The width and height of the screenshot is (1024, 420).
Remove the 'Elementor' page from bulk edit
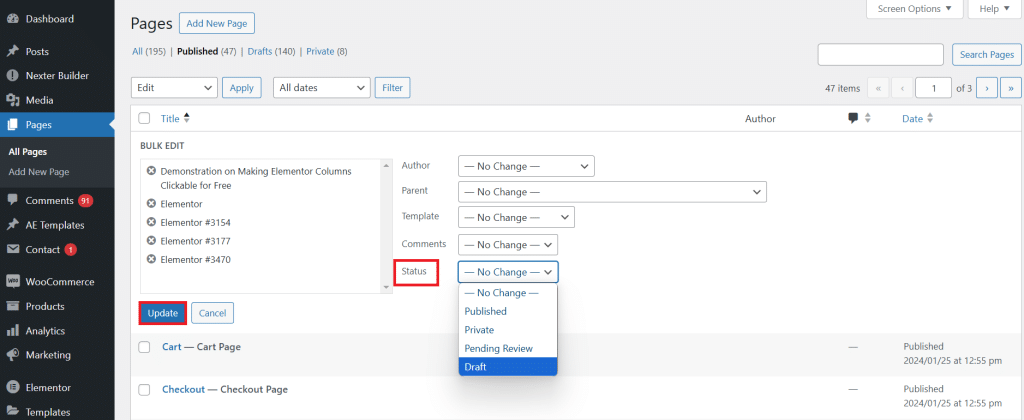152,204
